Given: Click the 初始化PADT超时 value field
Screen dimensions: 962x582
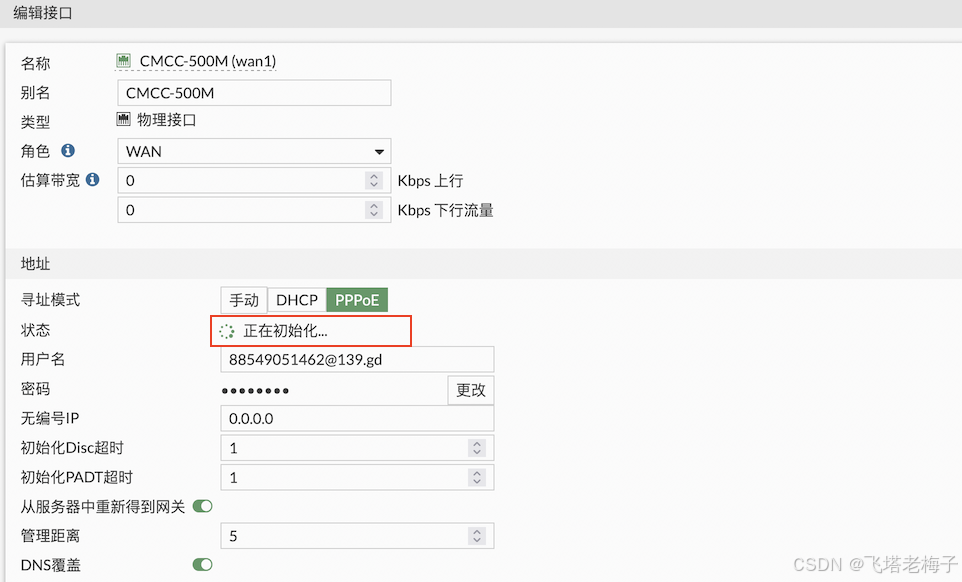Looking at the screenshot, I should pyautogui.click(x=357, y=477).
